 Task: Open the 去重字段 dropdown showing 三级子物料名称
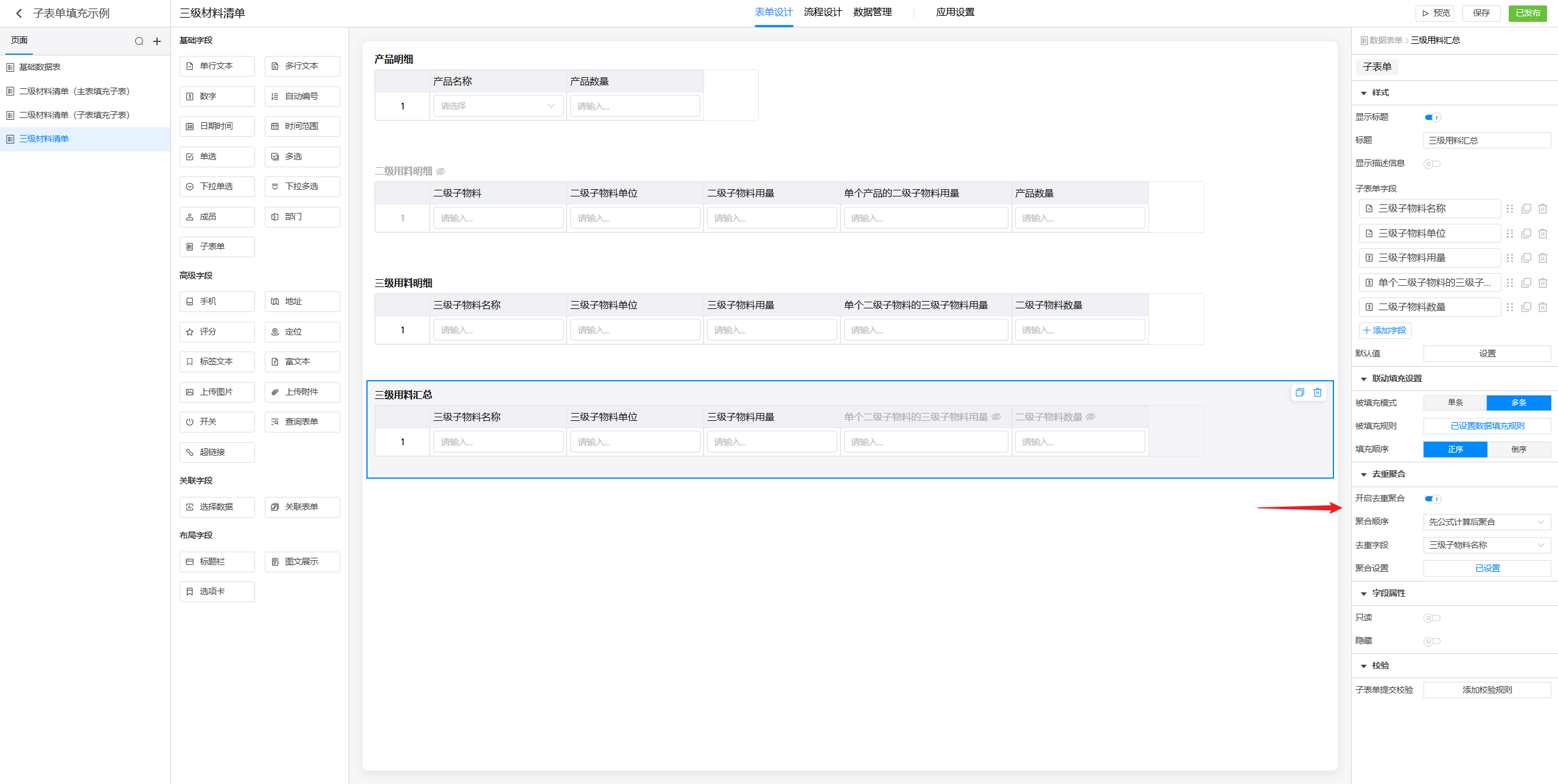click(x=1486, y=545)
